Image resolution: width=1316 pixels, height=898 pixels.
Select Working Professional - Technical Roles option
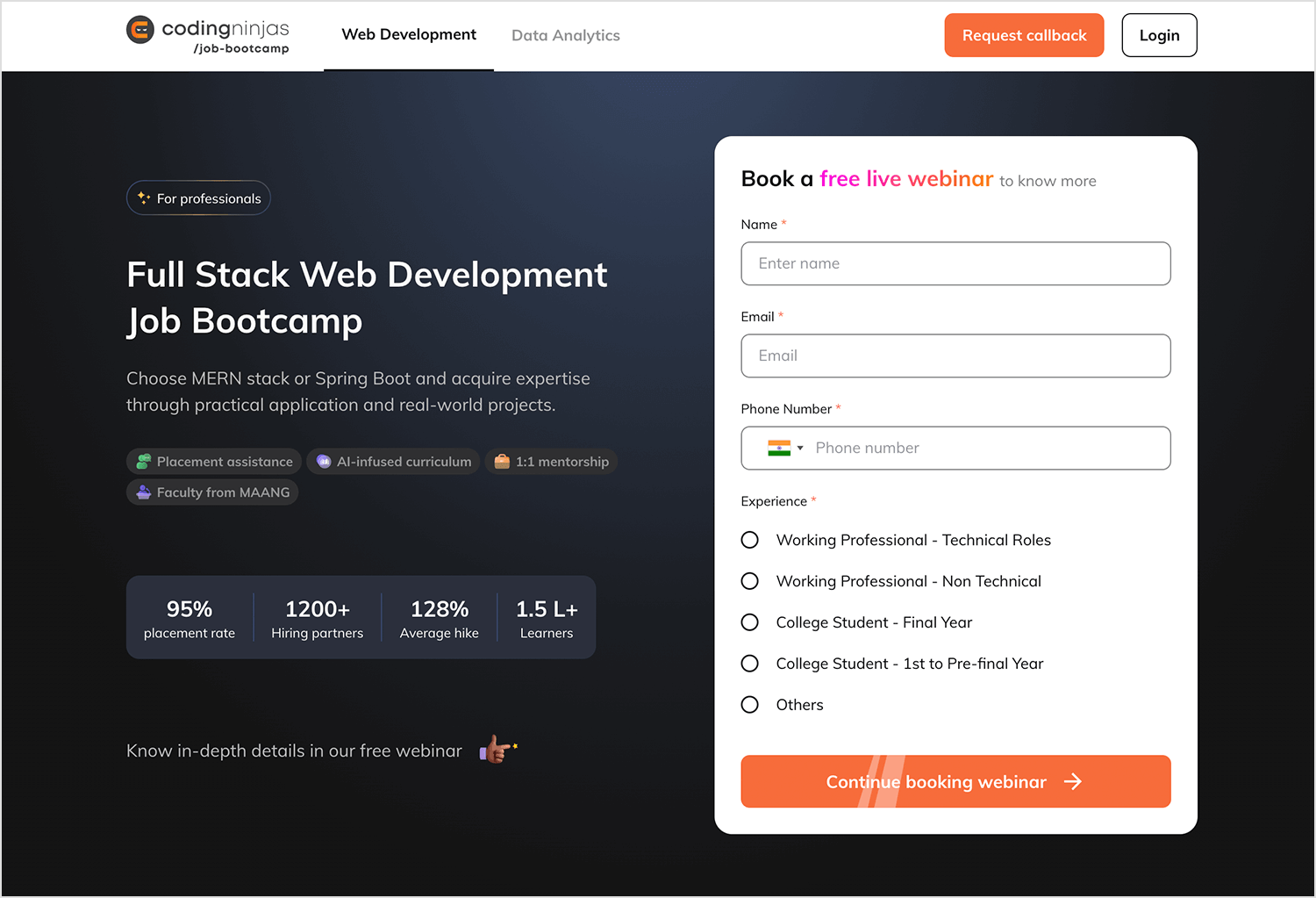[x=750, y=540]
